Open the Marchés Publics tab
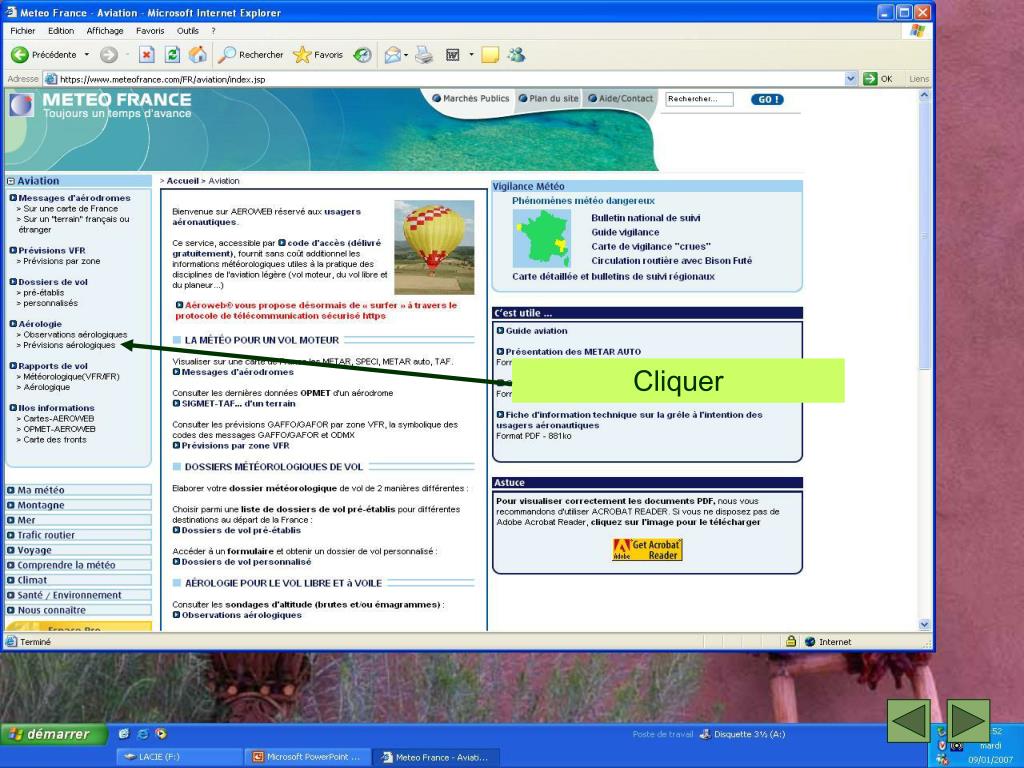The image size is (1024, 768). (x=471, y=99)
